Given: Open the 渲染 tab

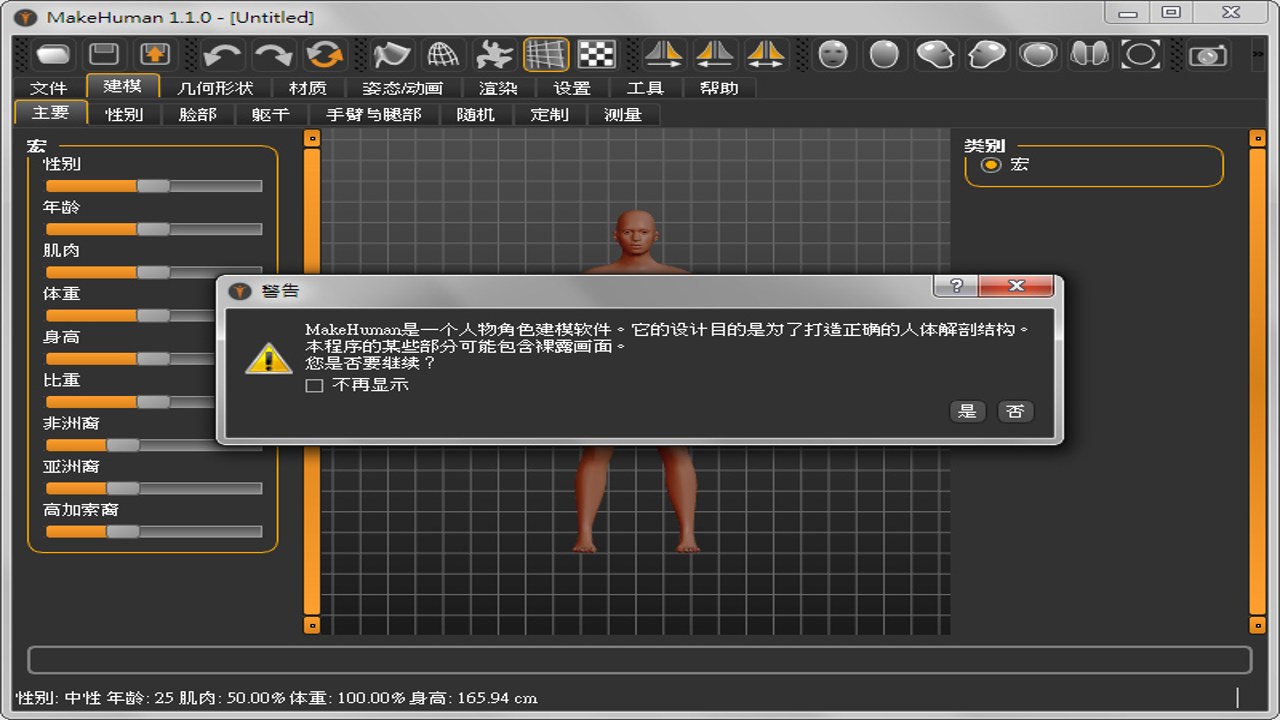Looking at the screenshot, I should point(498,88).
